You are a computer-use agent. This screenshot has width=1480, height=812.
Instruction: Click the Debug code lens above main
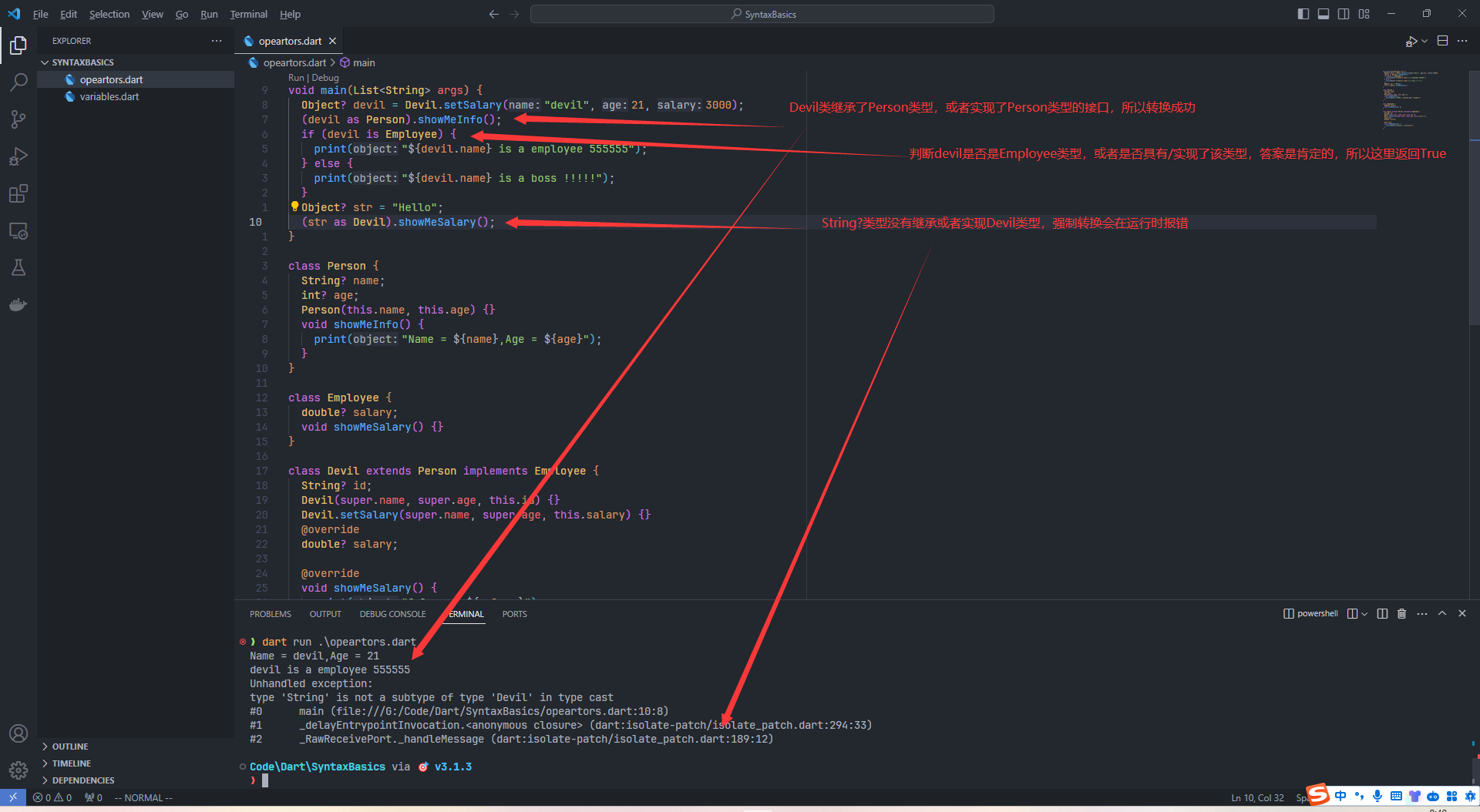(x=325, y=78)
